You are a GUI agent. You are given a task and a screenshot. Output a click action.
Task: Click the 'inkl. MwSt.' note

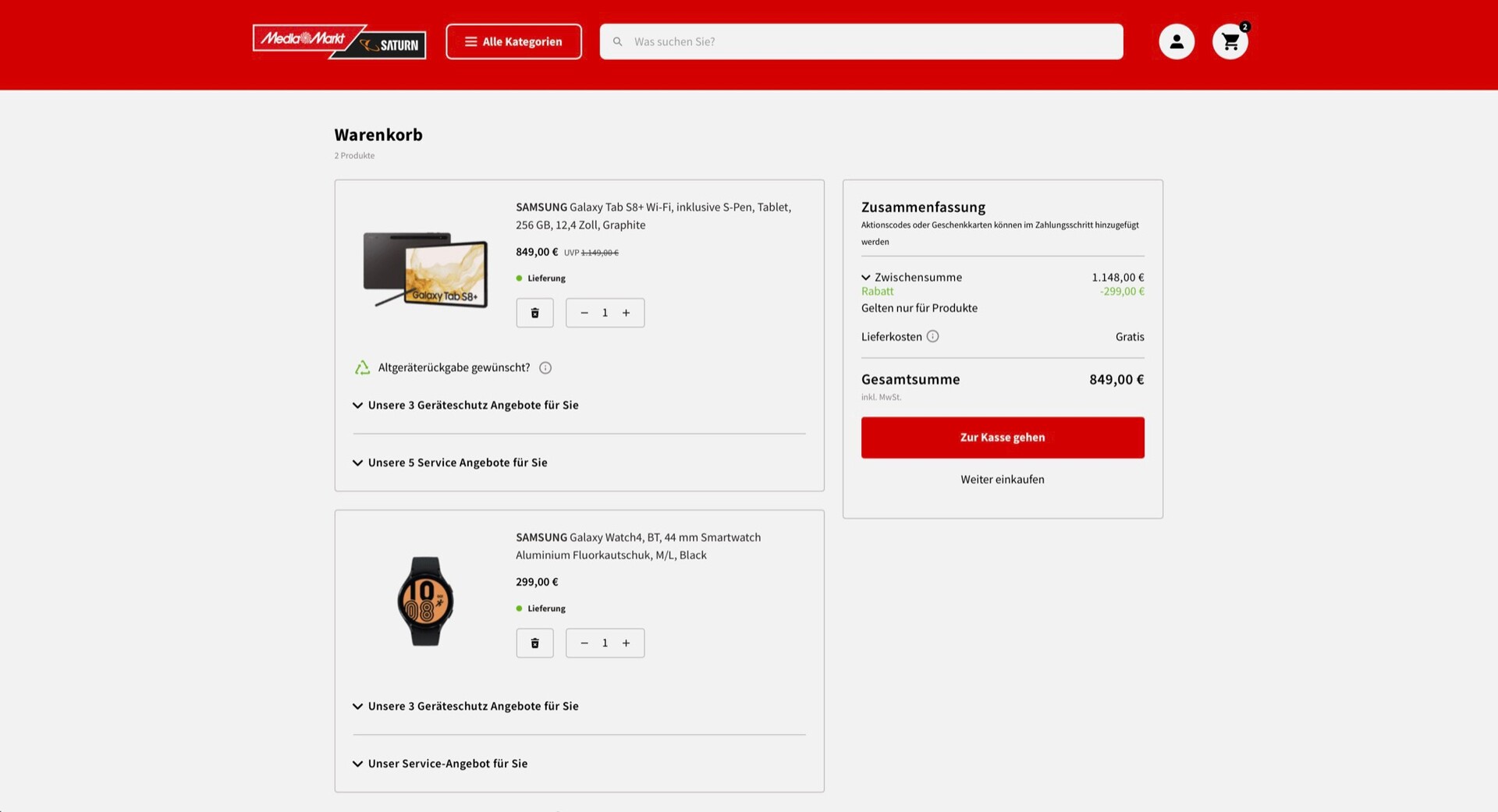(881, 398)
